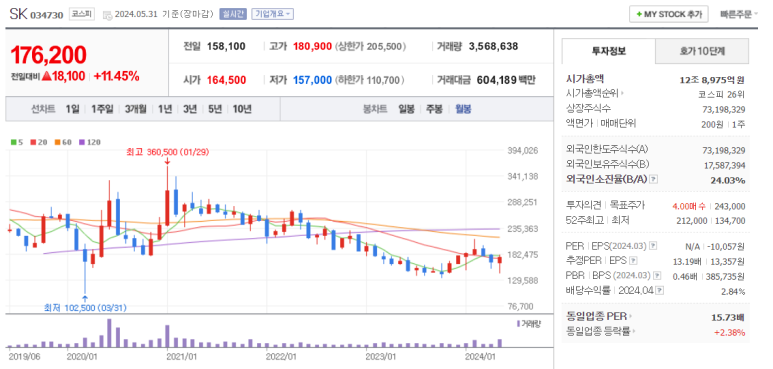Click the 코스피 market badge
Screen dimensions: 773x369
(x=81, y=14)
